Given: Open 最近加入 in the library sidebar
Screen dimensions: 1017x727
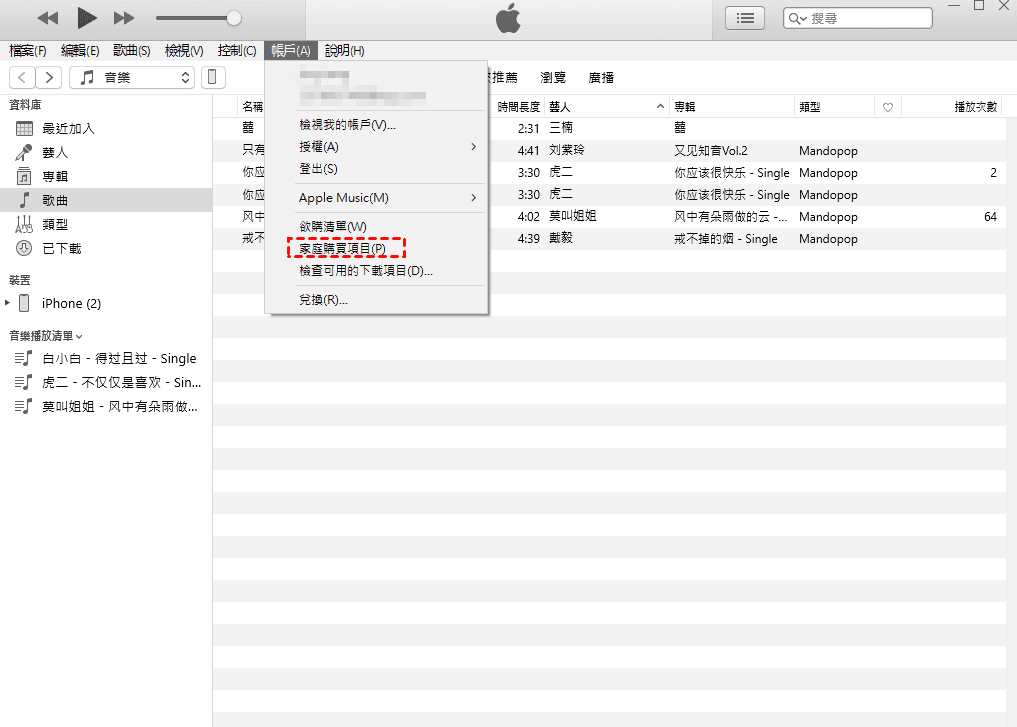Looking at the screenshot, I should click(x=68, y=128).
